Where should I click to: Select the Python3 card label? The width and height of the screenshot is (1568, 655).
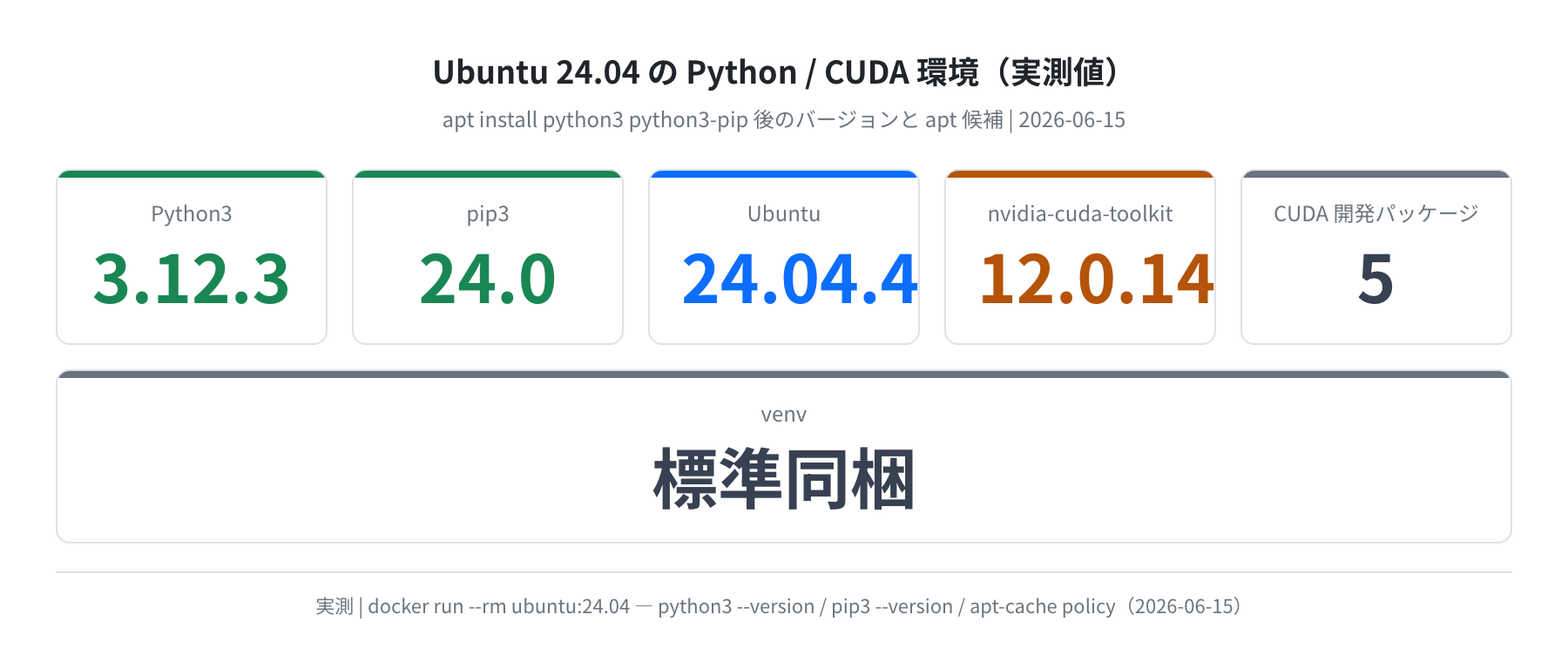tap(192, 214)
